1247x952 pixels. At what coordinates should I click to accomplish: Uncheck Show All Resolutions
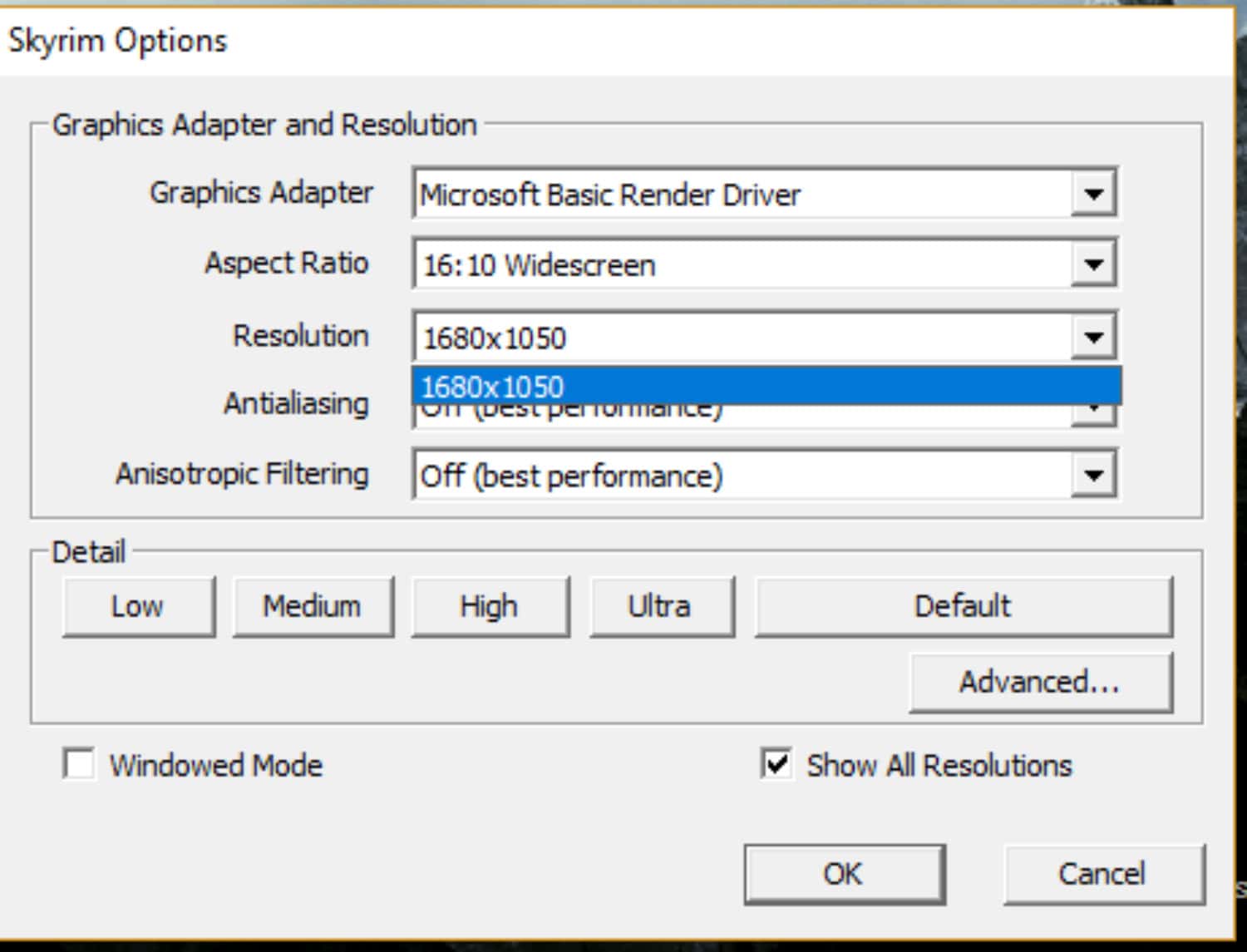coord(776,763)
